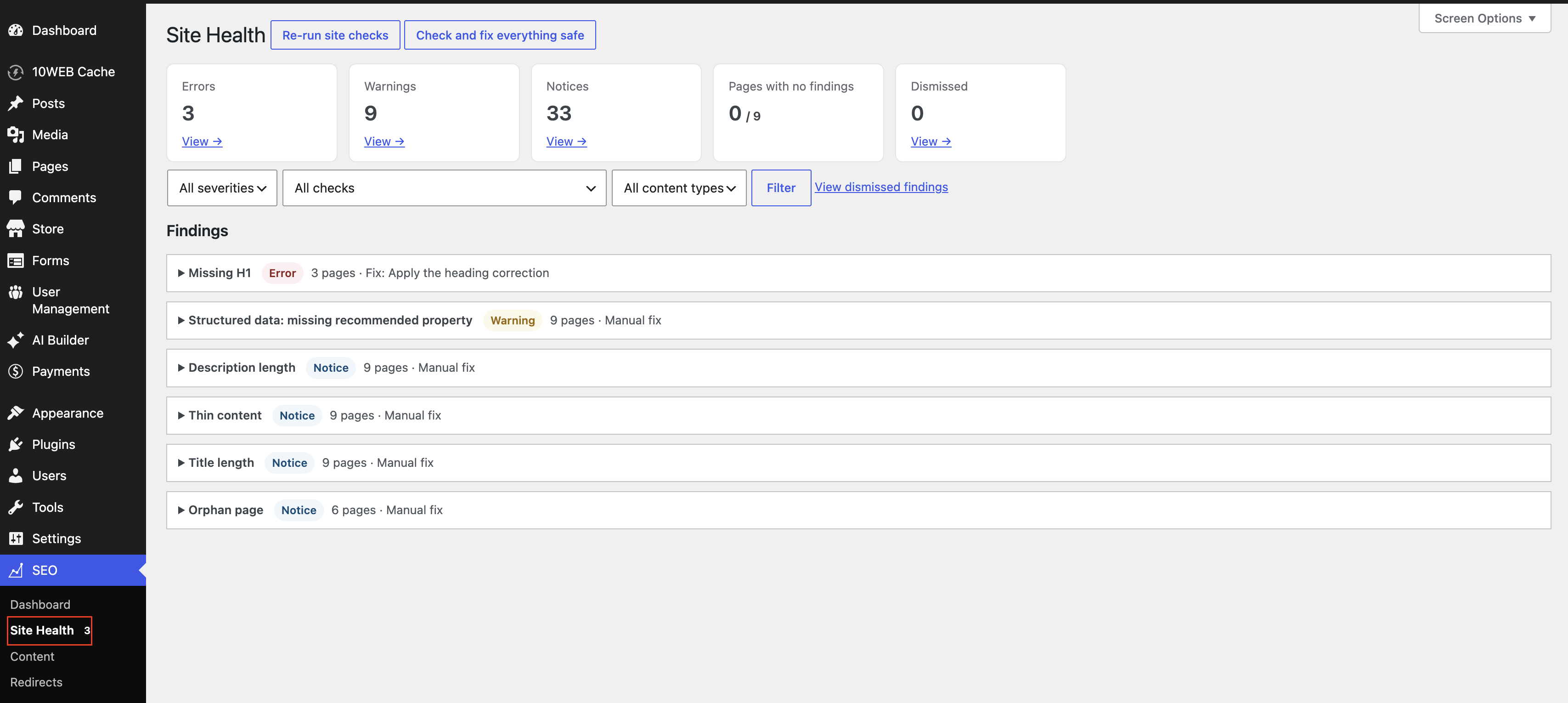
Task: Click the Media library icon
Action: coord(16,135)
